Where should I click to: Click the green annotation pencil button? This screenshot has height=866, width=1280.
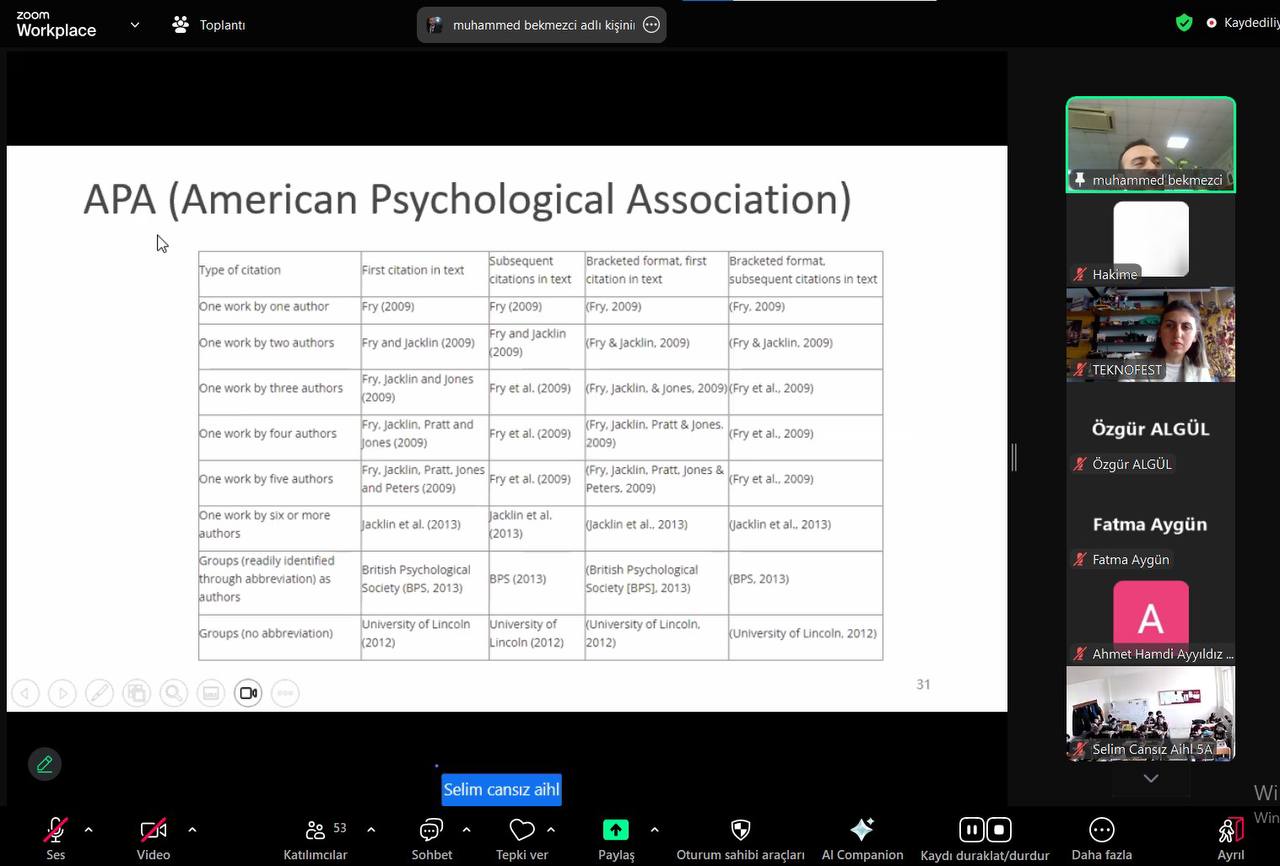(x=44, y=764)
